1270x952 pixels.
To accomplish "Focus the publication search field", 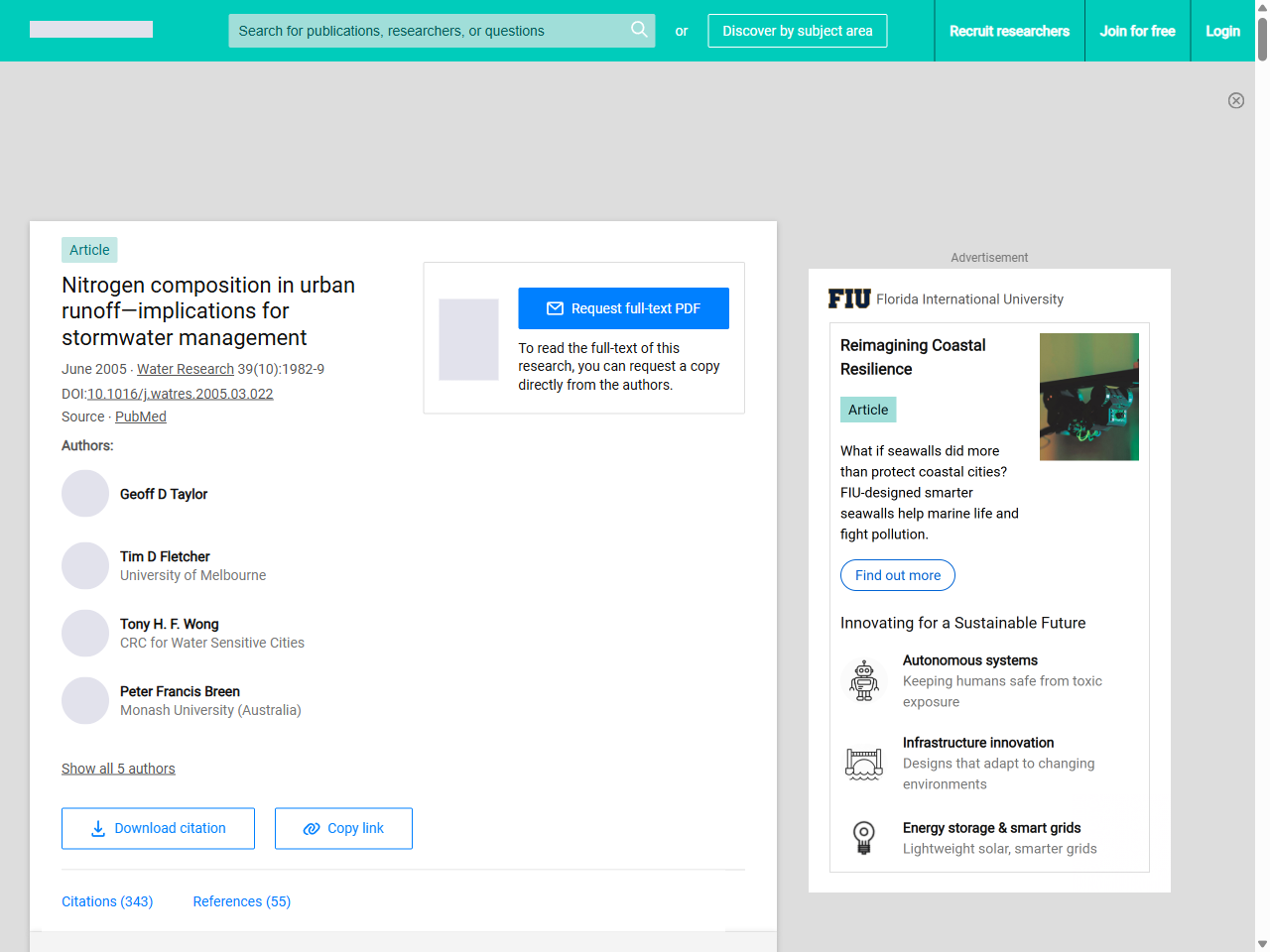I will point(427,31).
